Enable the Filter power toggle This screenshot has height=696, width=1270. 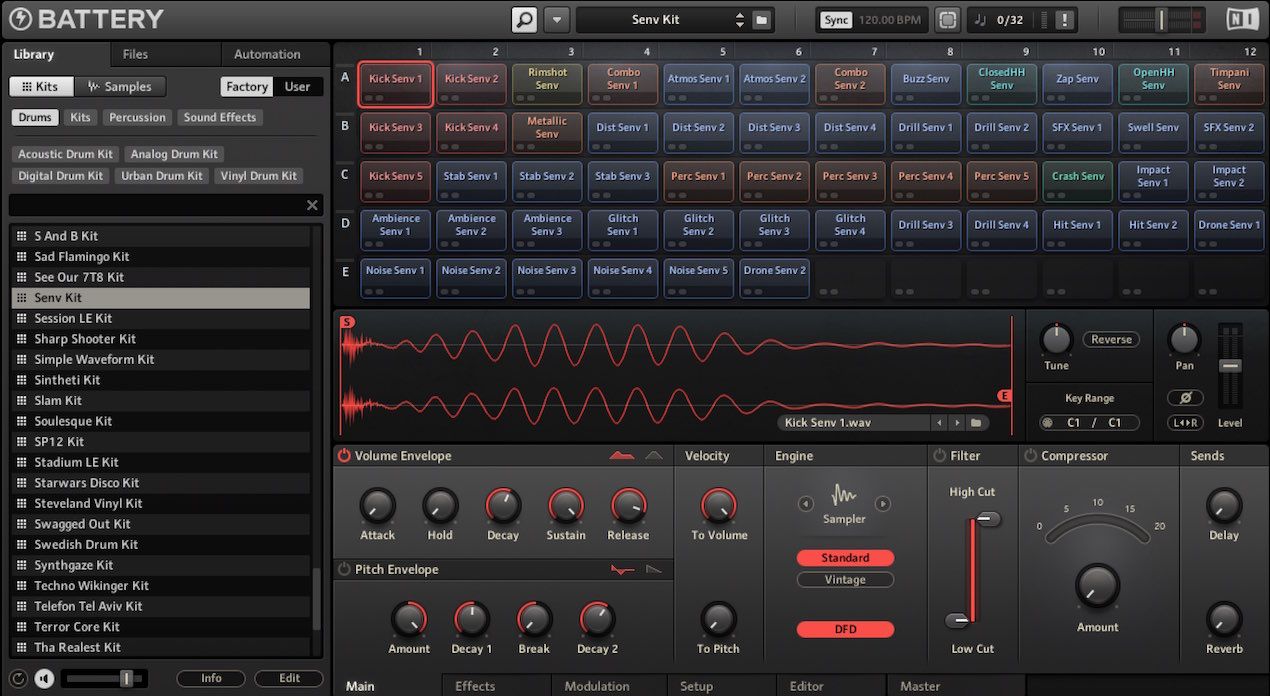coord(939,456)
